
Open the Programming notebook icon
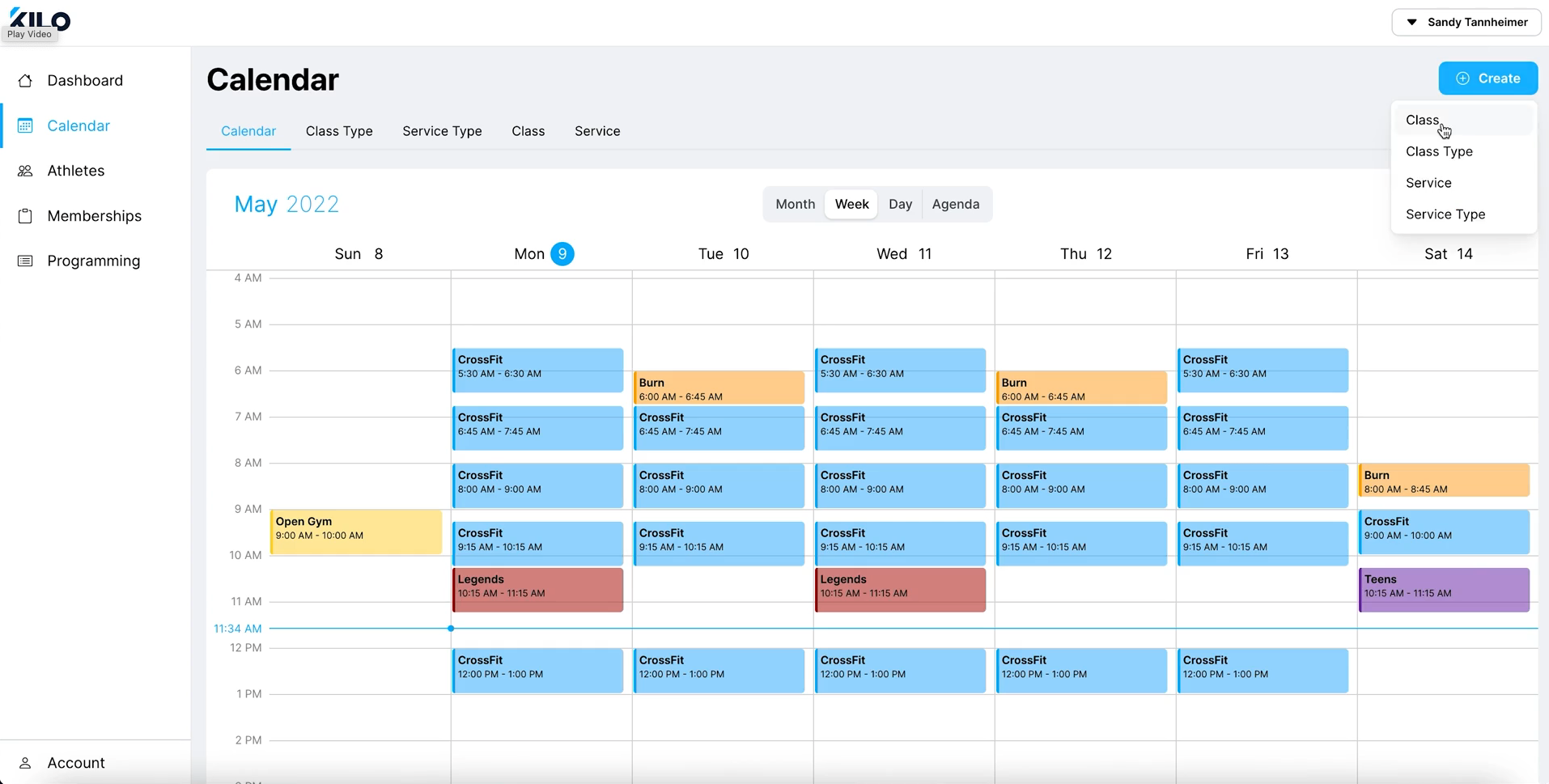click(x=26, y=261)
